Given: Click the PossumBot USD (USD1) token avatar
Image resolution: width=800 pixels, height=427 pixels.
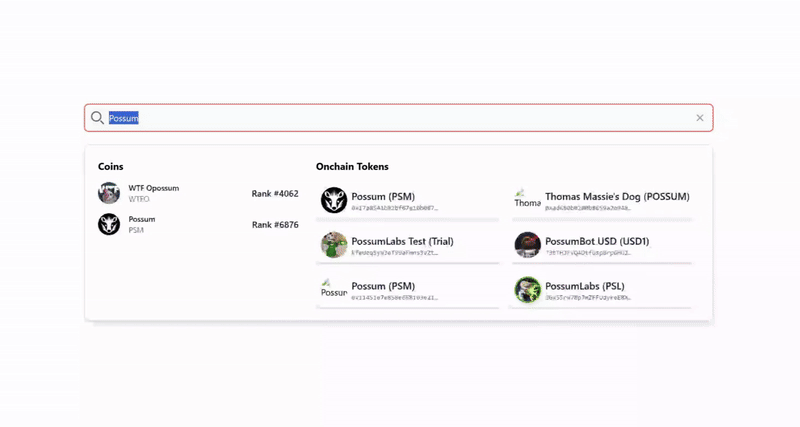Looking at the screenshot, I should point(528,245).
